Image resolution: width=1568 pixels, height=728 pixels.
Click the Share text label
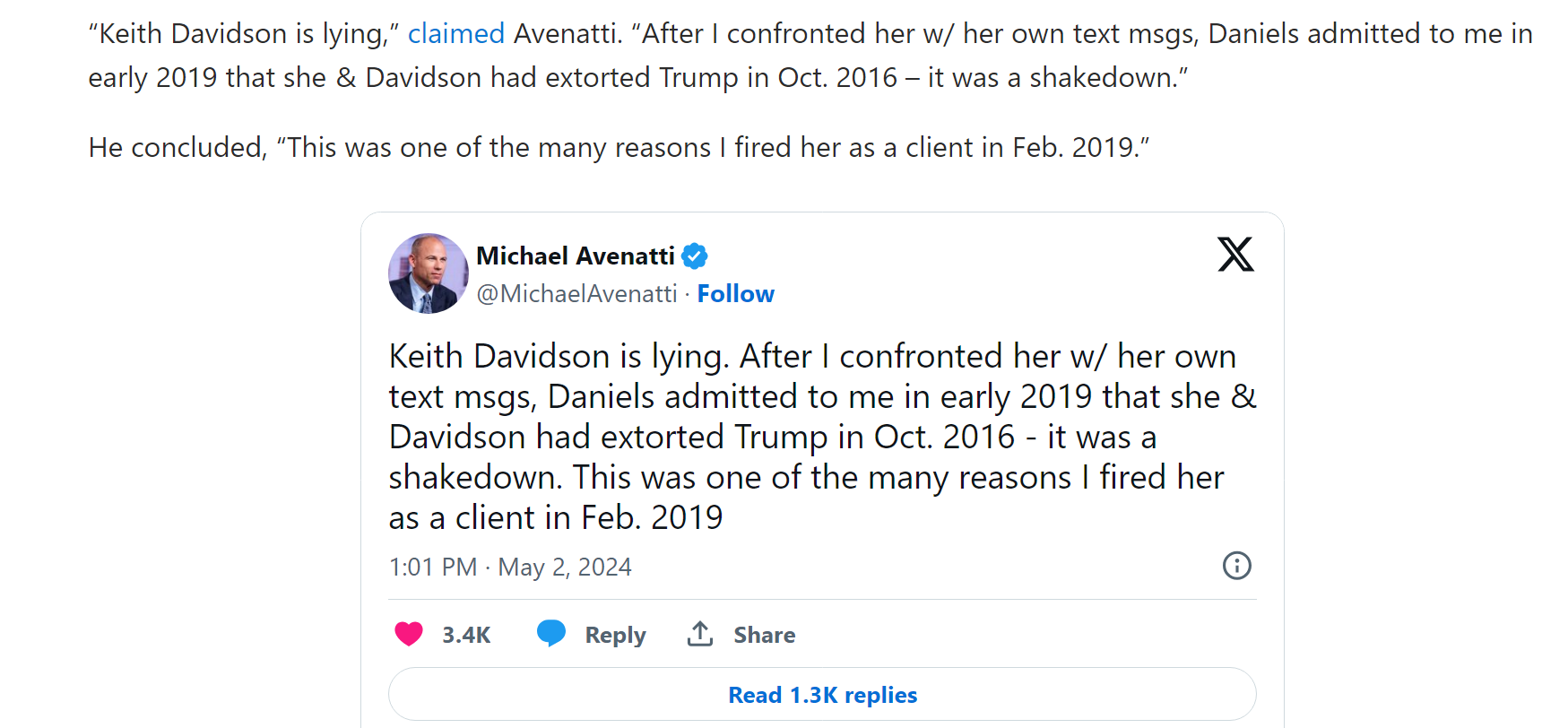pos(765,635)
